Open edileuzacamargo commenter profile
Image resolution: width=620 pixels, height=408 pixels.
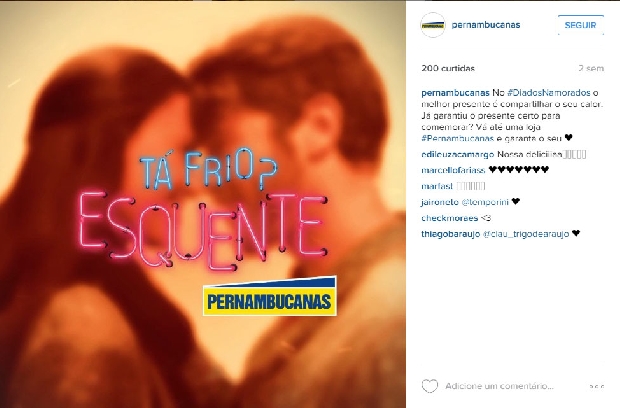(x=458, y=155)
